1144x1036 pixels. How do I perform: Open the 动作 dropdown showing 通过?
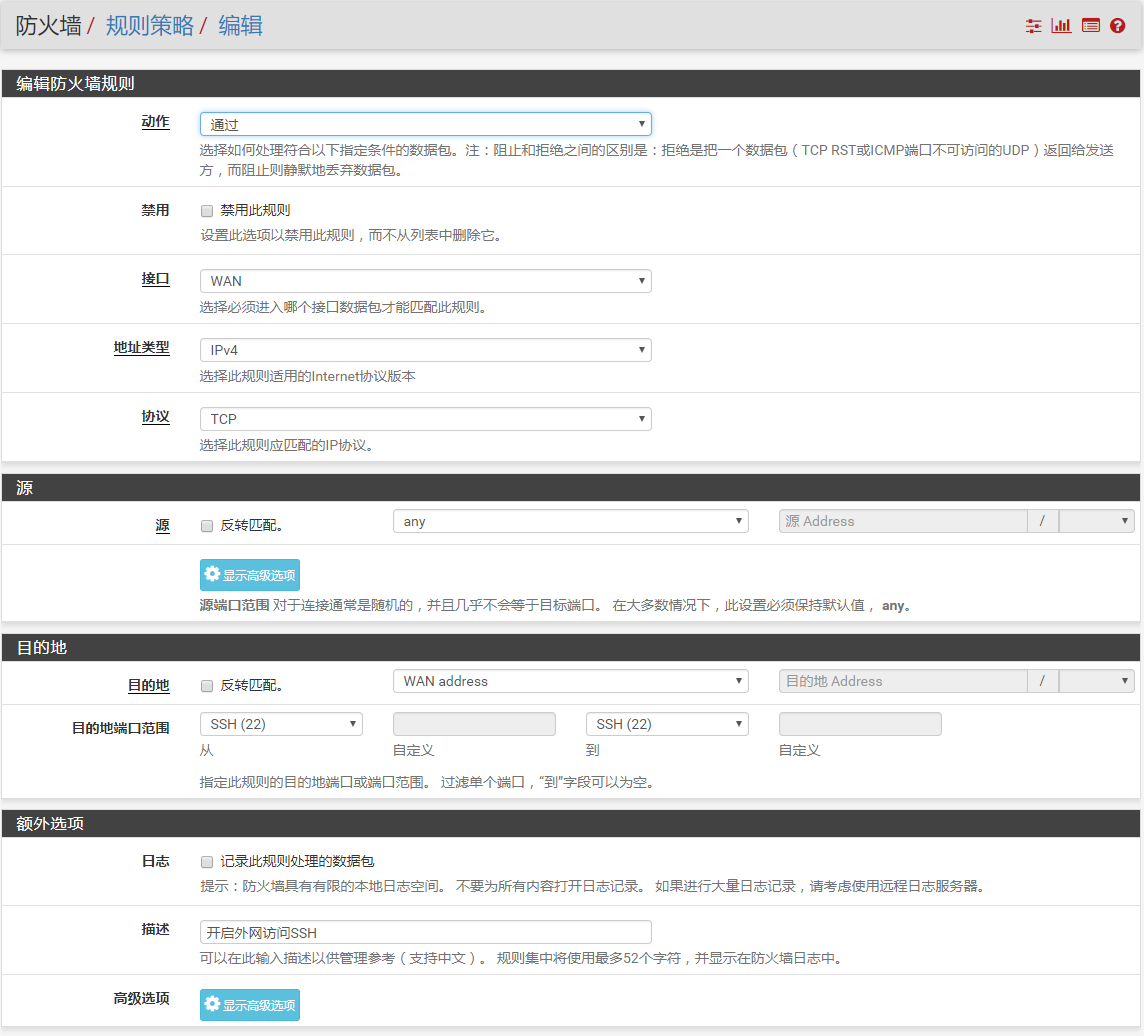click(425, 125)
